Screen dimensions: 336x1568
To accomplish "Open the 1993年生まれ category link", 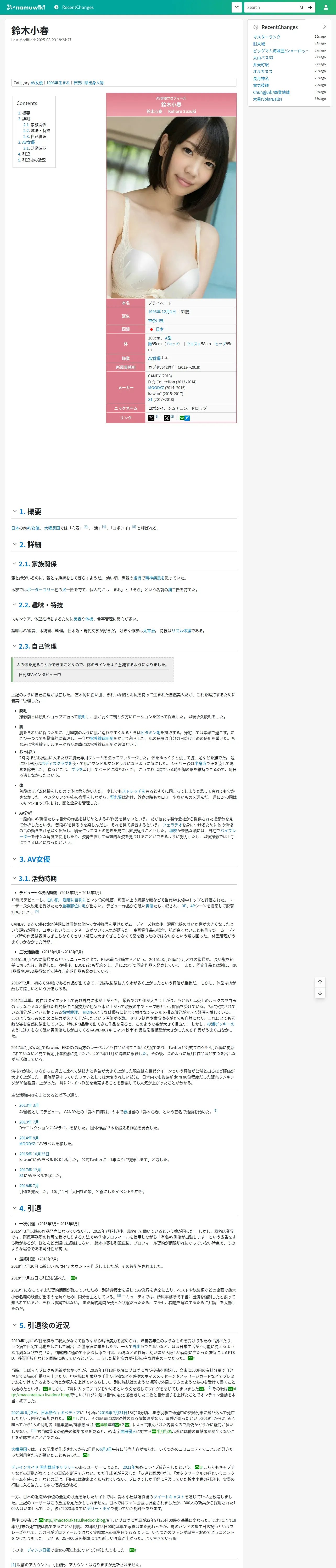I will [58, 83].
